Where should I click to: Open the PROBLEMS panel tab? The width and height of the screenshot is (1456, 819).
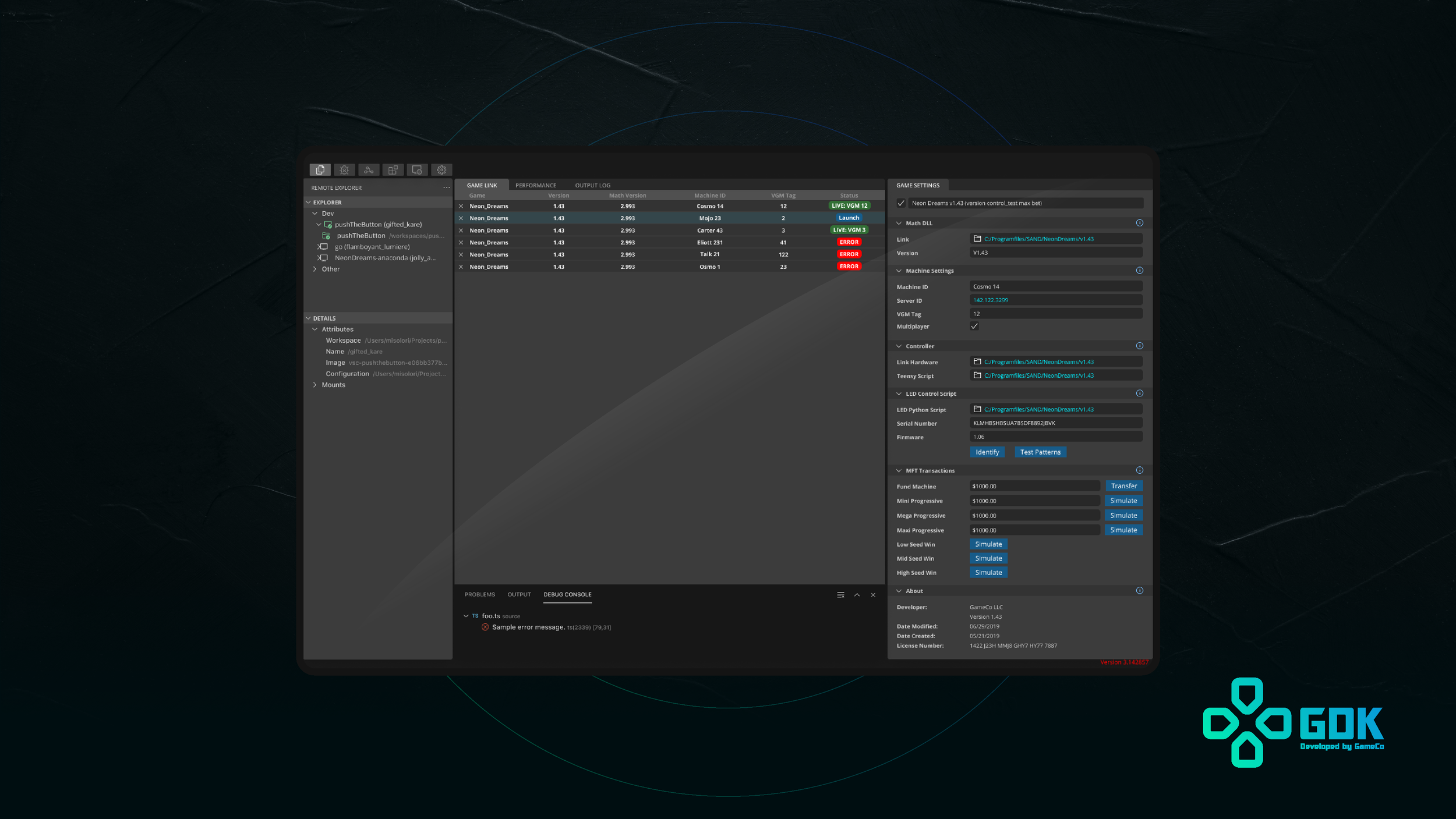tap(480, 594)
